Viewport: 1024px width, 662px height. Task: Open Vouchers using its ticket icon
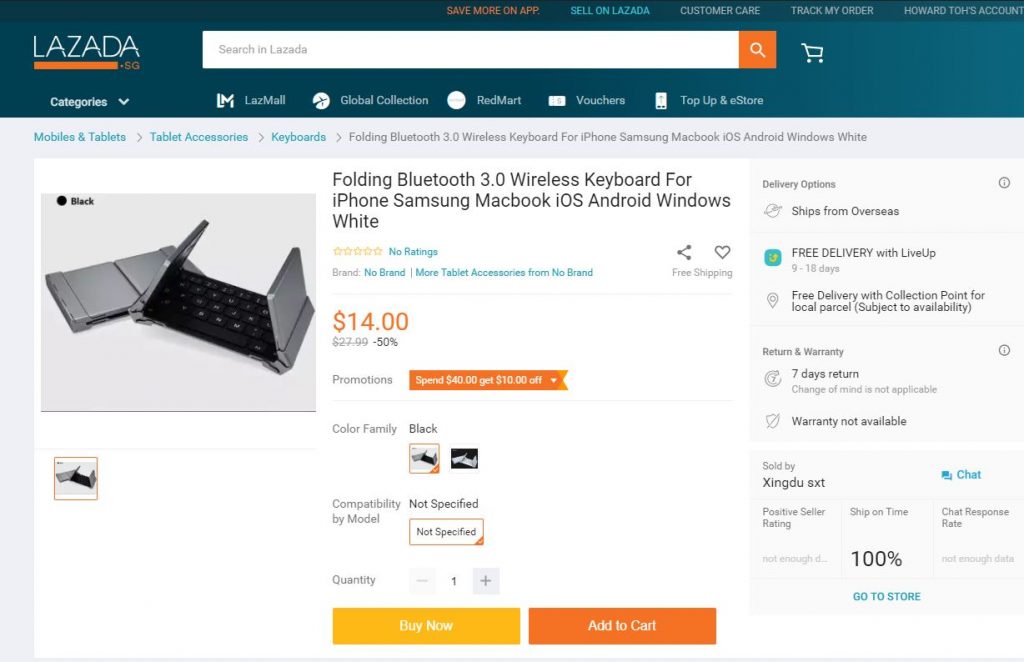560,100
